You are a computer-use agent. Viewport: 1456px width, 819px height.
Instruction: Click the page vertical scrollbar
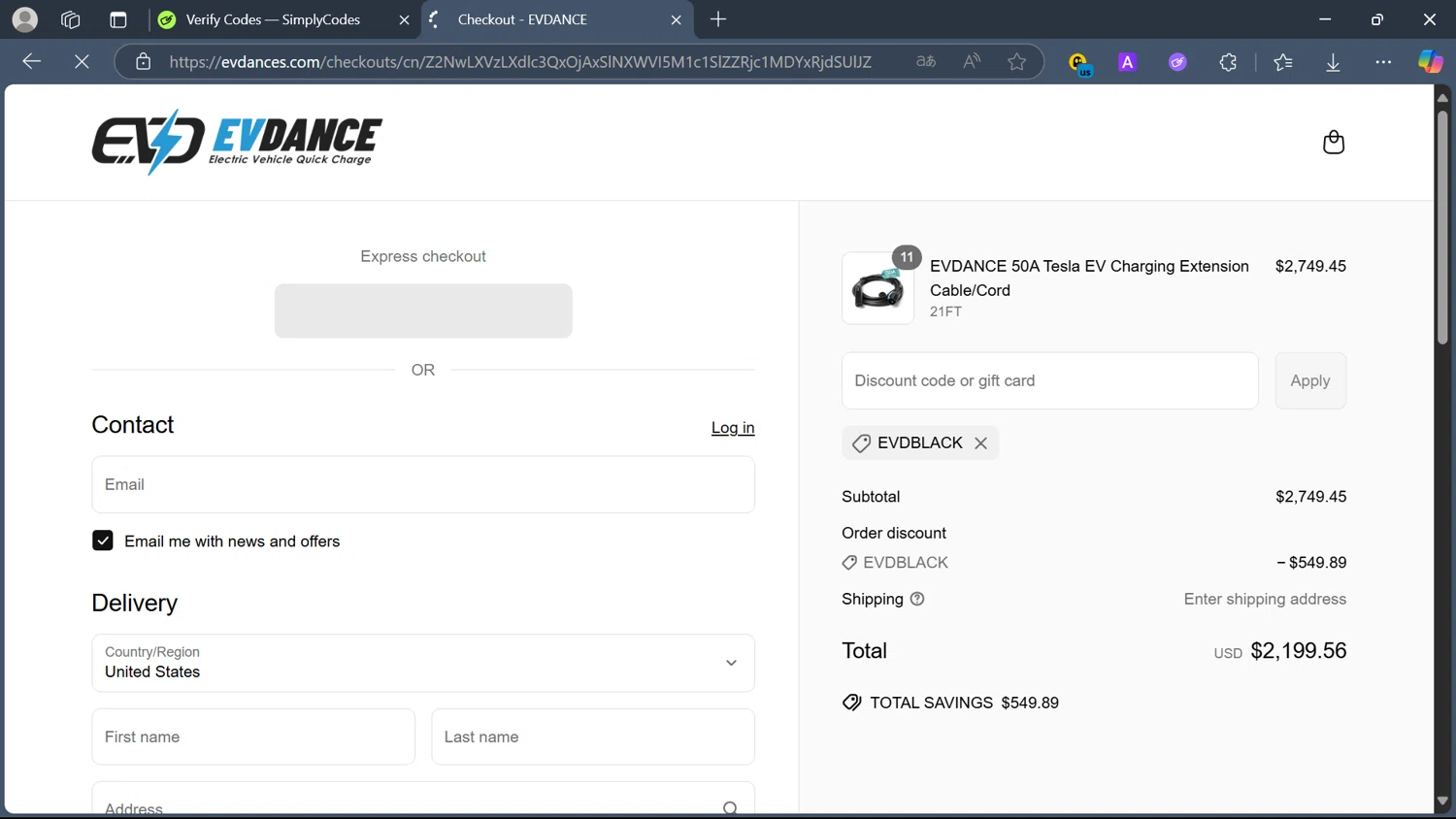(1442, 228)
